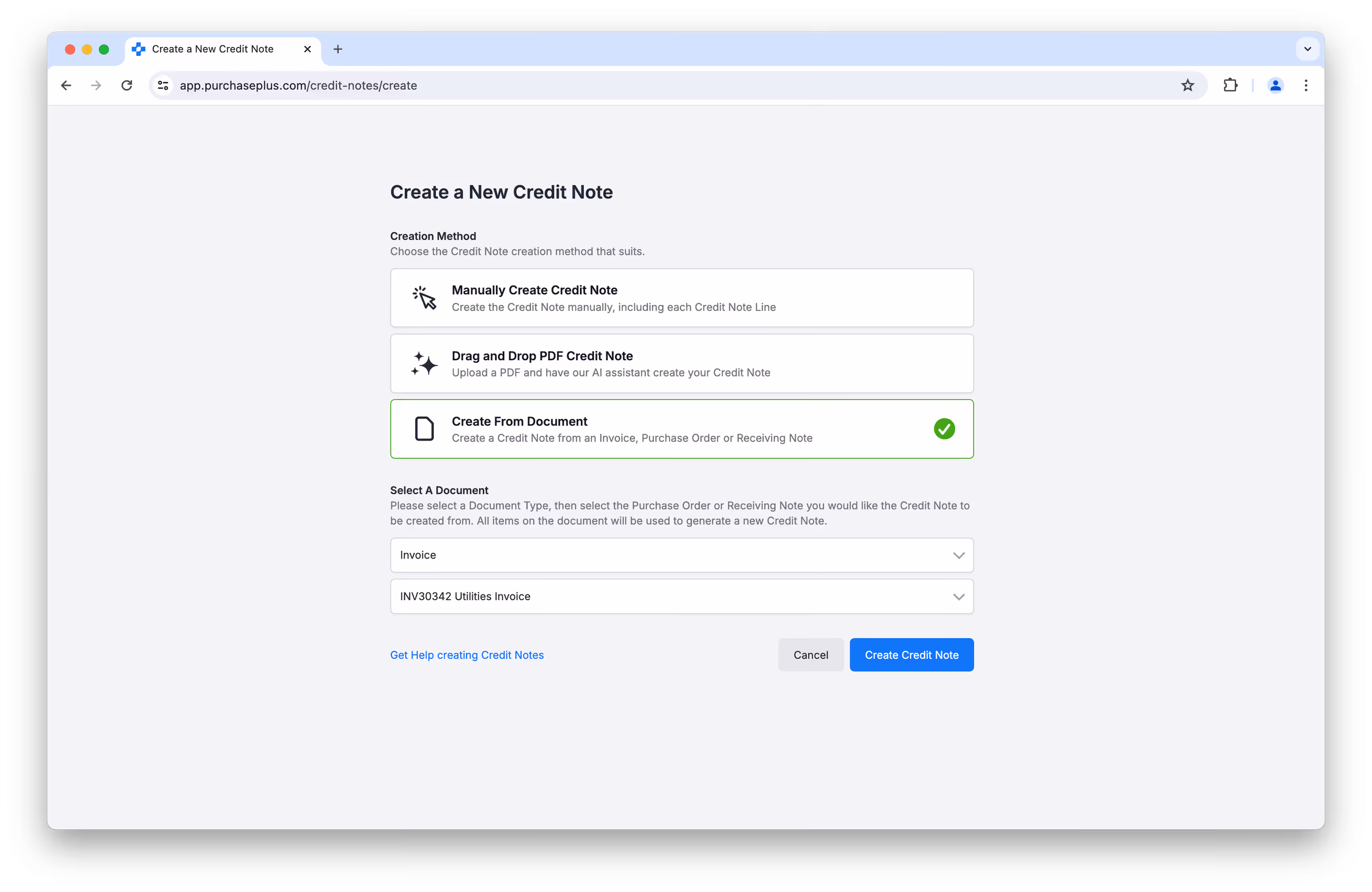
Task: Select Manually Create Credit Note option
Action: tap(681, 298)
